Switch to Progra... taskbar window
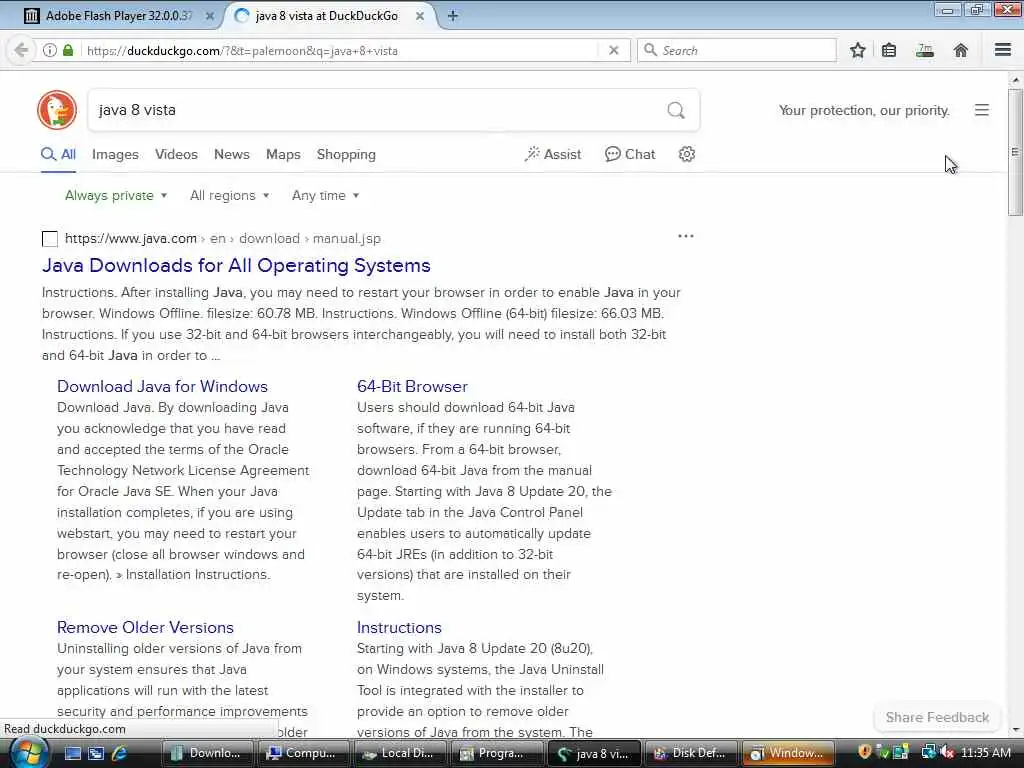This screenshot has width=1024, height=768. [x=496, y=753]
